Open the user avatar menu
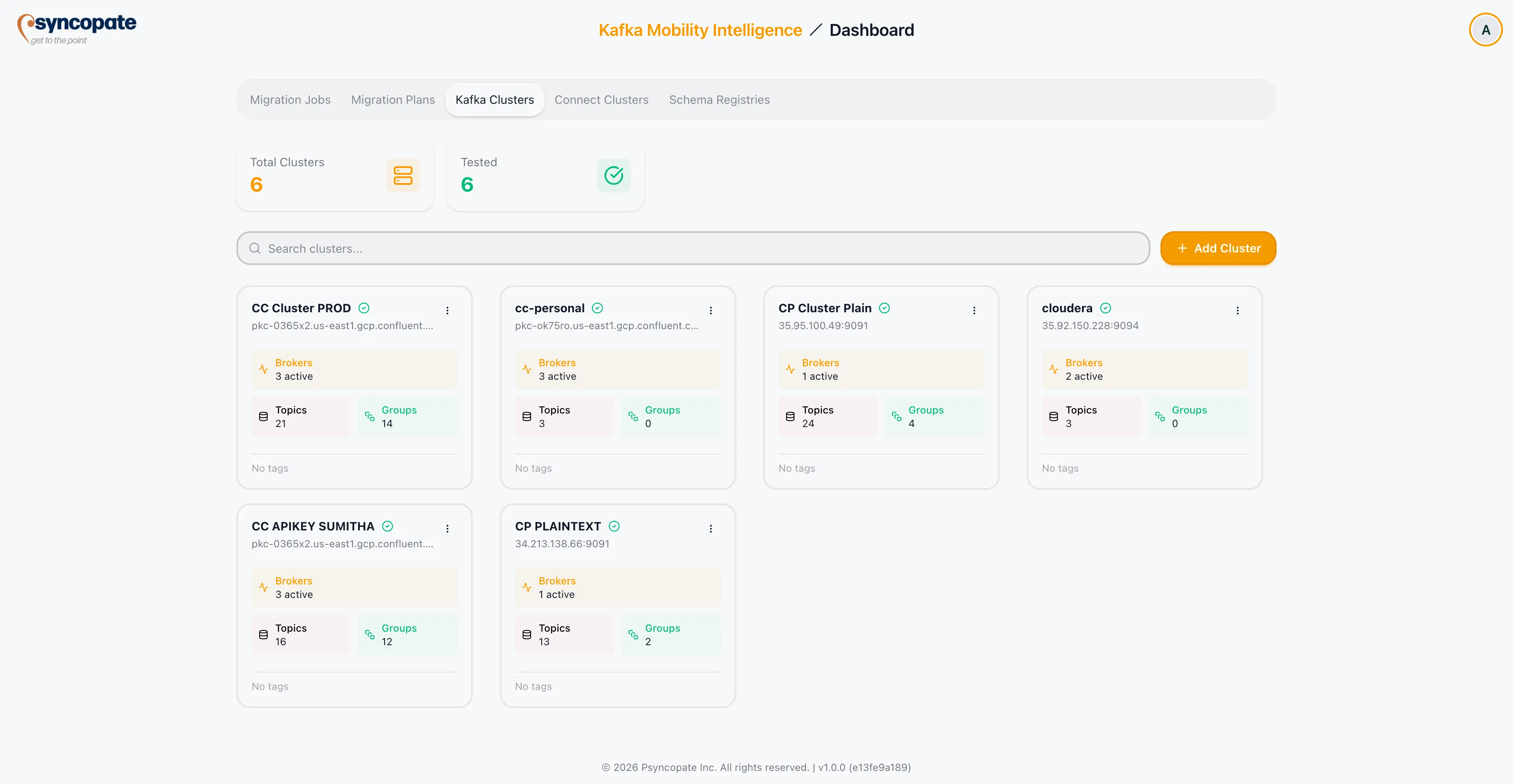 coord(1486,30)
